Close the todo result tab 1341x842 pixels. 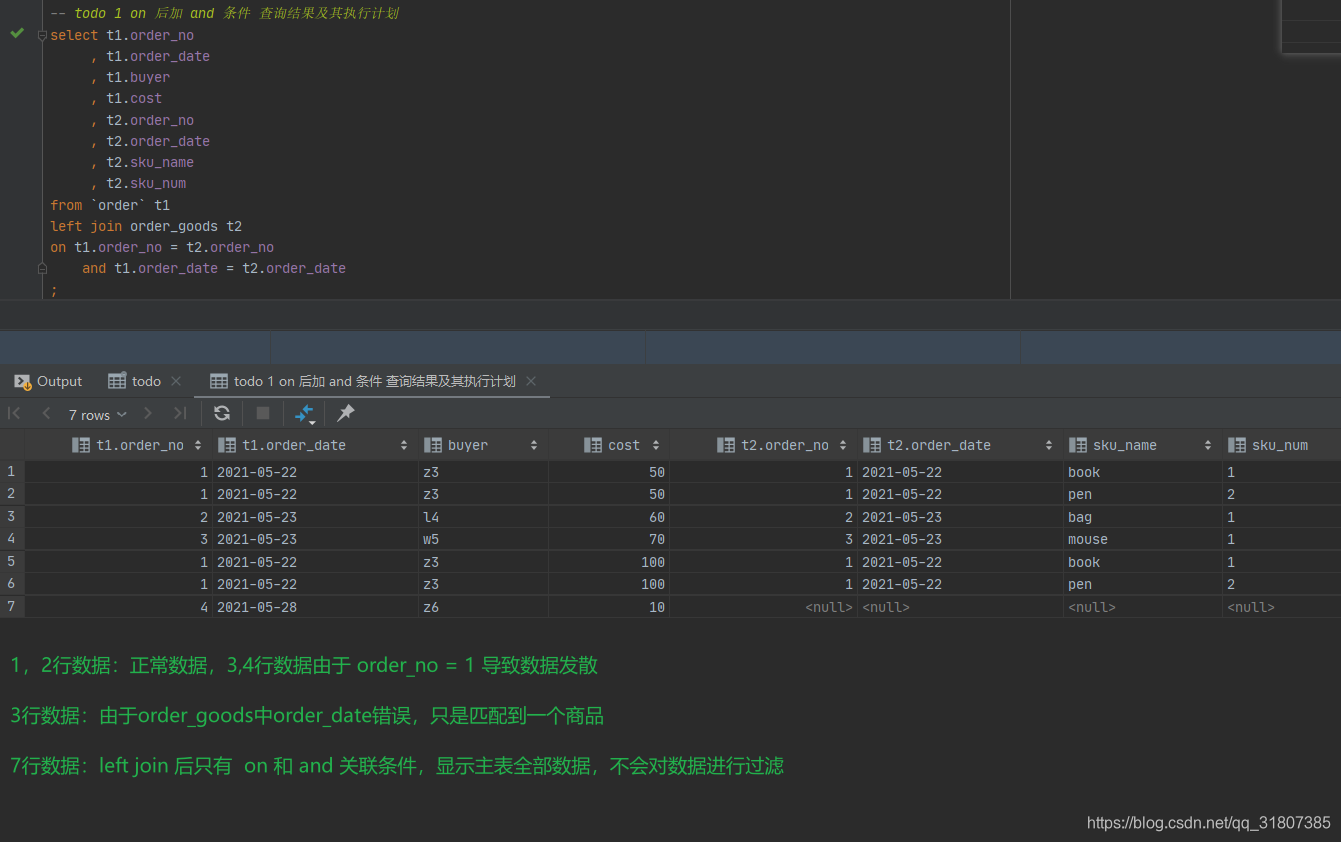click(x=176, y=381)
